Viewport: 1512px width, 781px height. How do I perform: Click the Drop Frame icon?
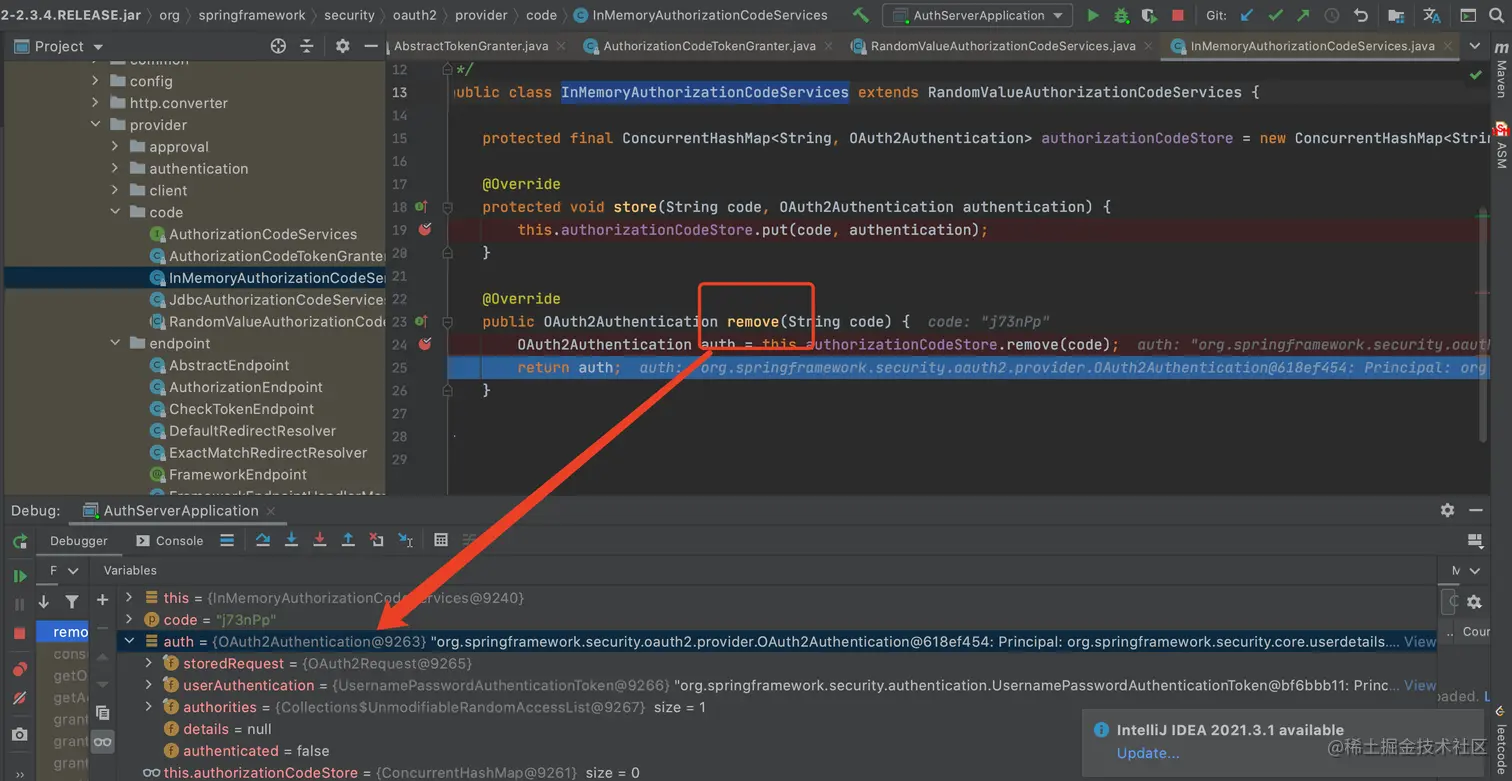tap(376, 540)
